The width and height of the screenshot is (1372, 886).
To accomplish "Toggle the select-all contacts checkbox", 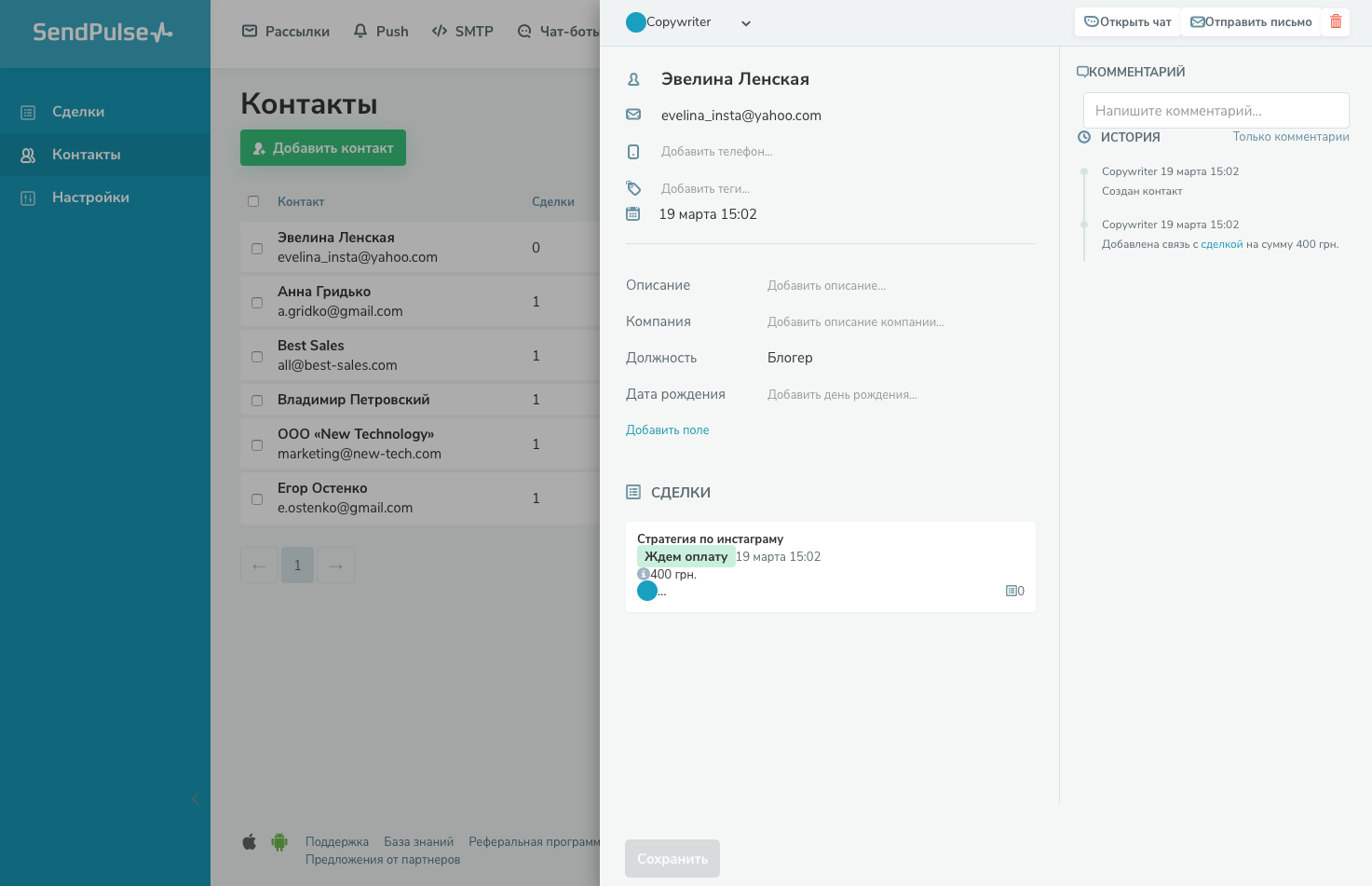I will [253, 201].
